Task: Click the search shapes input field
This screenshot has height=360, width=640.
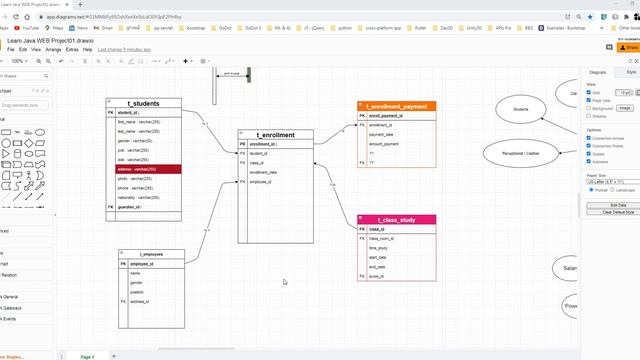Action: tap(22, 76)
